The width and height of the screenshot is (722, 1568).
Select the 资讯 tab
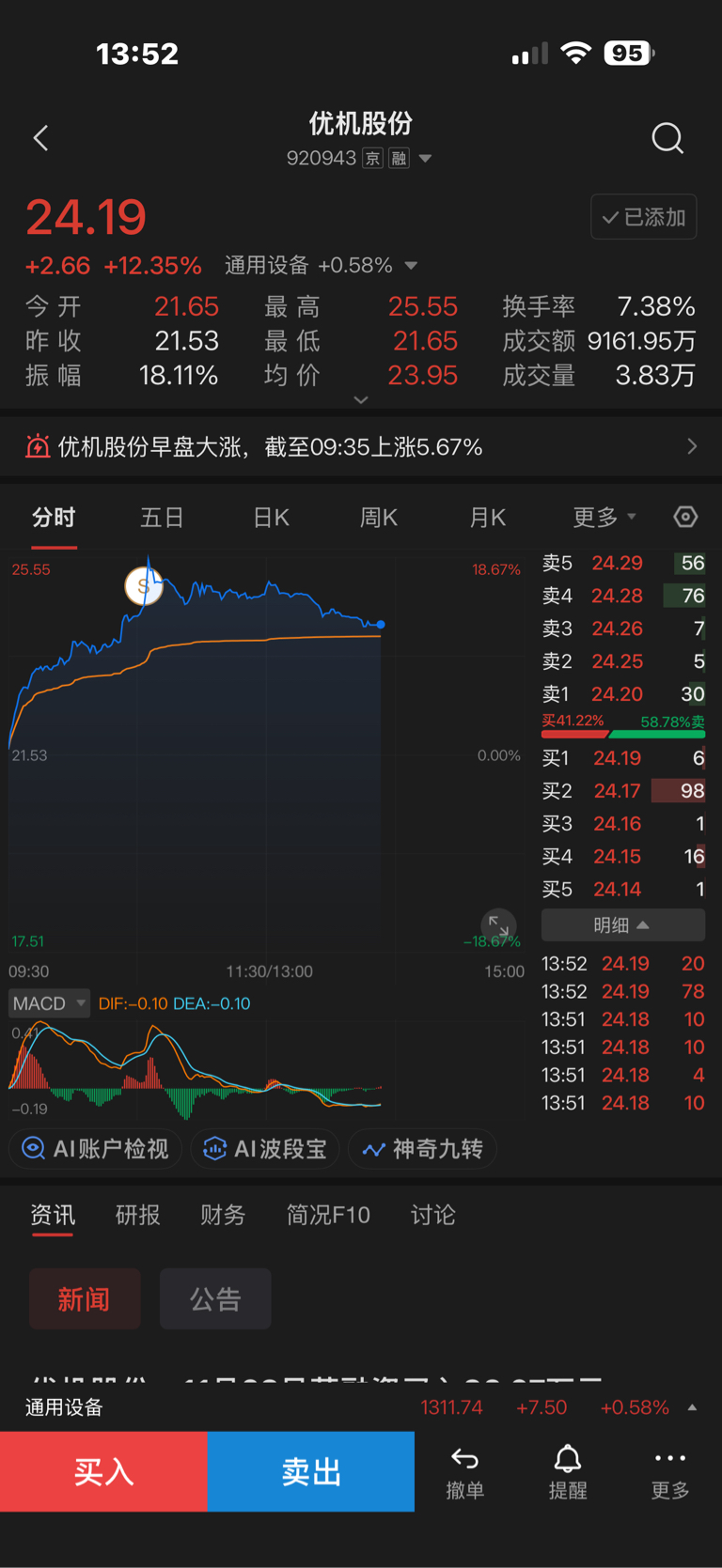pyautogui.click(x=53, y=1215)
